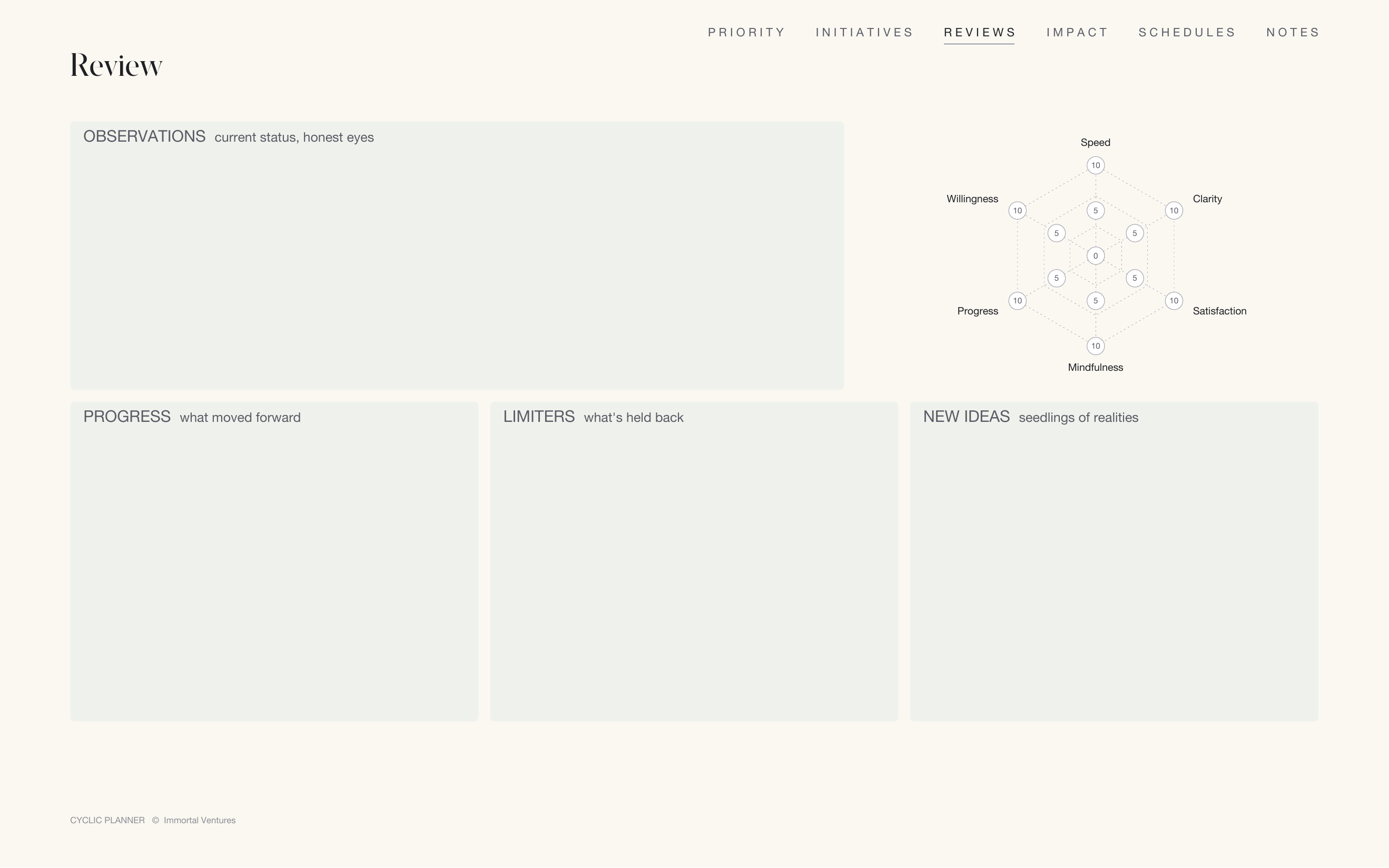The width and height of the screenshot is (1389, 868).
Task: Select the REVIEWS tab
Action: click(979, 32)
